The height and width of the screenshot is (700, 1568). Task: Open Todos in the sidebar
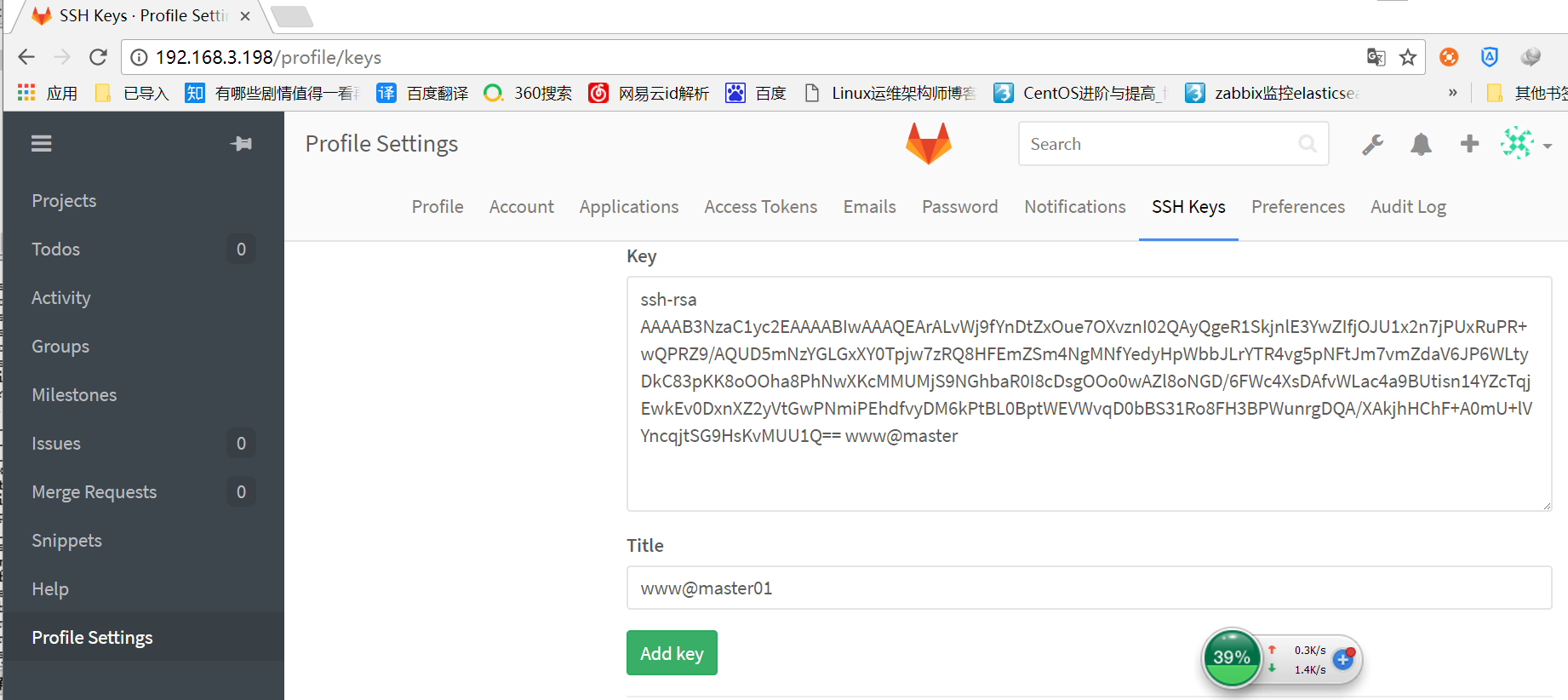point(143,250)
